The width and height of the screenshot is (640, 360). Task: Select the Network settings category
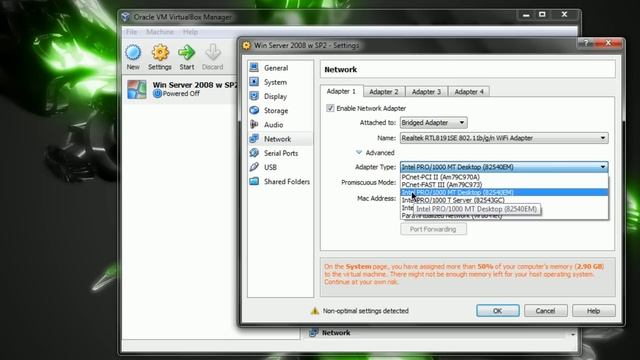[x=280, y=139]
